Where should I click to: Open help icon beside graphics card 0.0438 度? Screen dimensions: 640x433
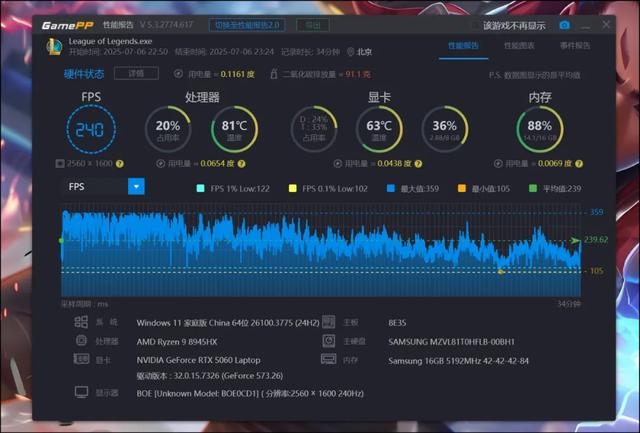click(418, 164)
